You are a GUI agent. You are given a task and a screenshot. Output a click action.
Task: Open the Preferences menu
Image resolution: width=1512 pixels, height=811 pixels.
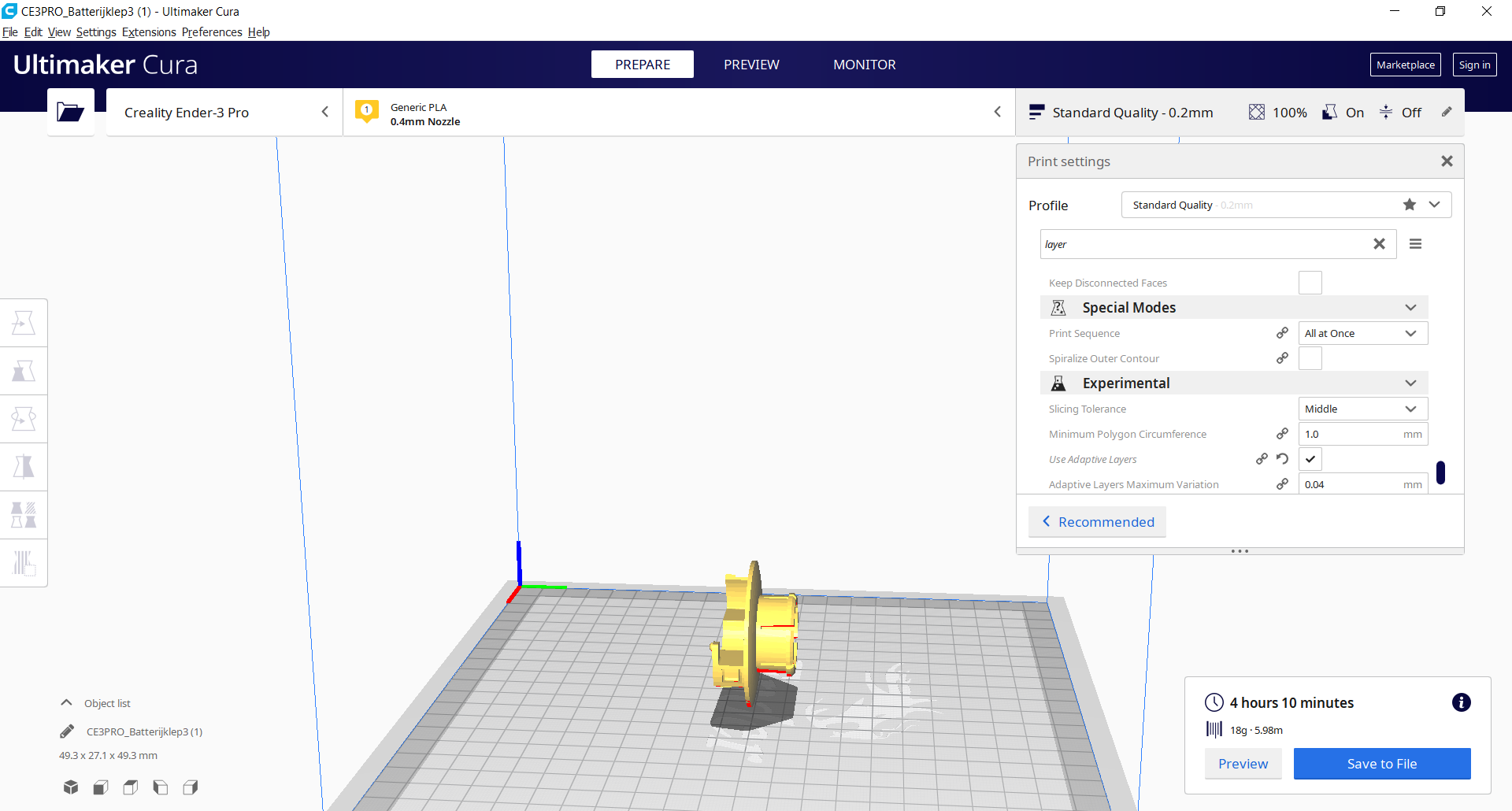tap(212, 32)
